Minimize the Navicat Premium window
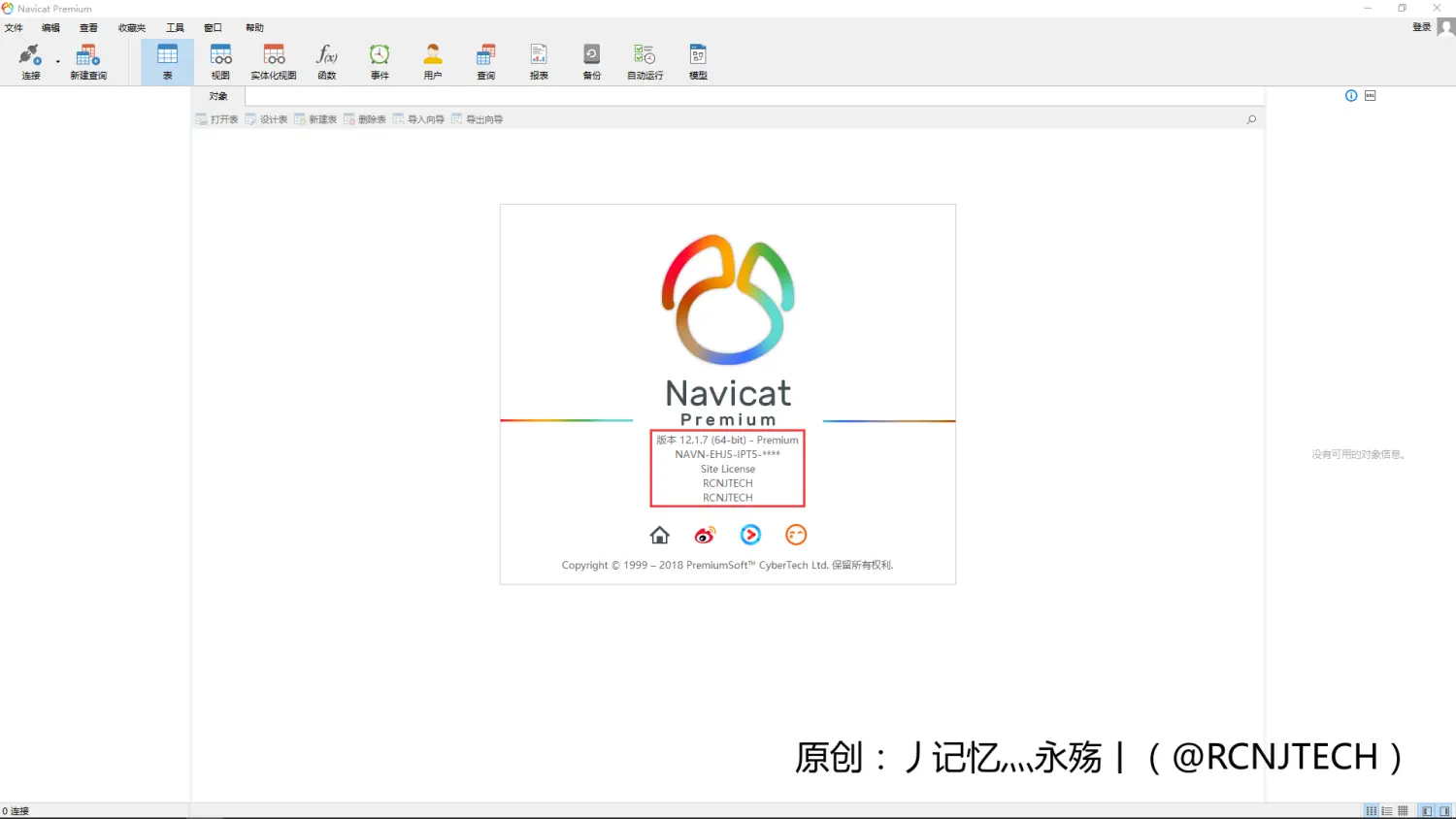 click(1368, 8)
